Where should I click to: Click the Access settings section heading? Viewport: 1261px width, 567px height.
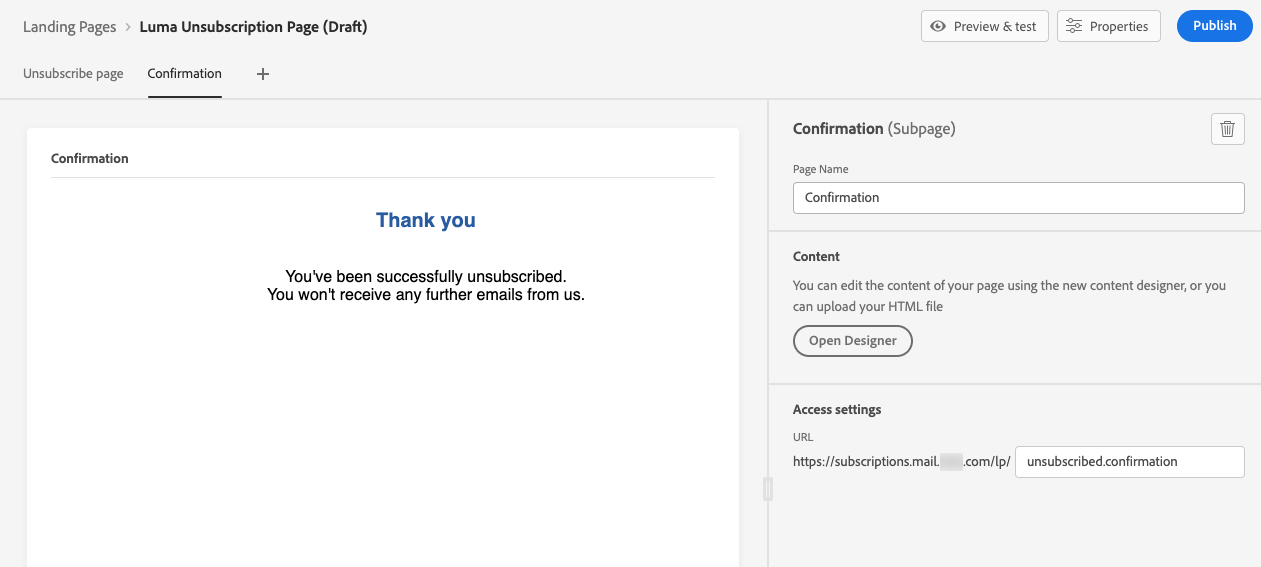pyautogui.click(x=837, y=409)
